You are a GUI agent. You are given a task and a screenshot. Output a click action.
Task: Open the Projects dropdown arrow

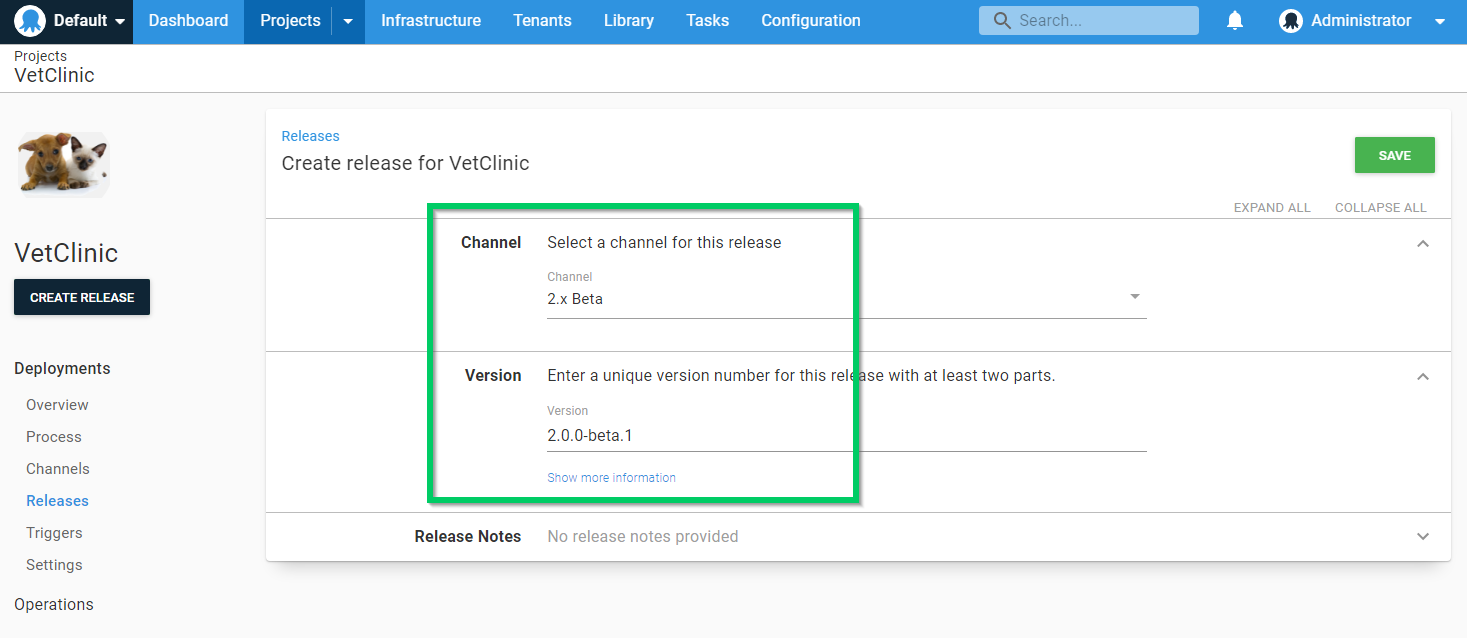348,21
